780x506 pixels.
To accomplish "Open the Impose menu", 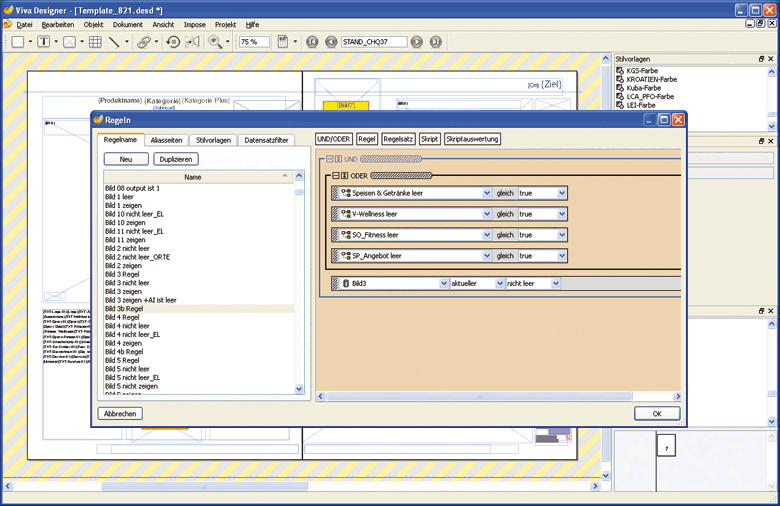I will [x=194, y=24].
